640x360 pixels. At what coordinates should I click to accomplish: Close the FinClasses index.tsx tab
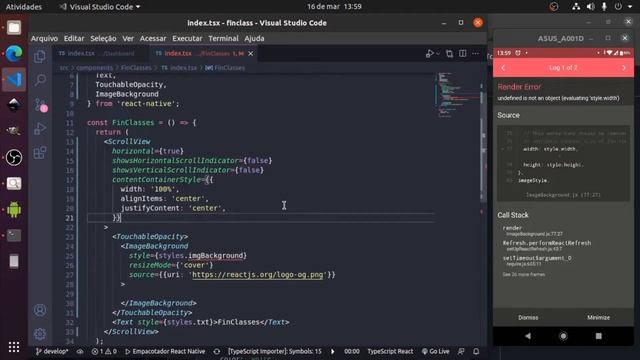(x=251, y=53)
